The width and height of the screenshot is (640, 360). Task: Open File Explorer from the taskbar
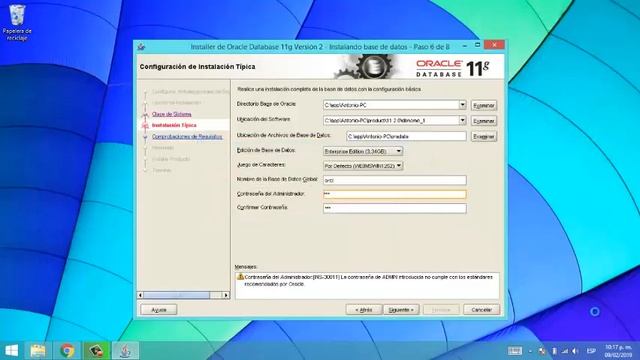38,351
